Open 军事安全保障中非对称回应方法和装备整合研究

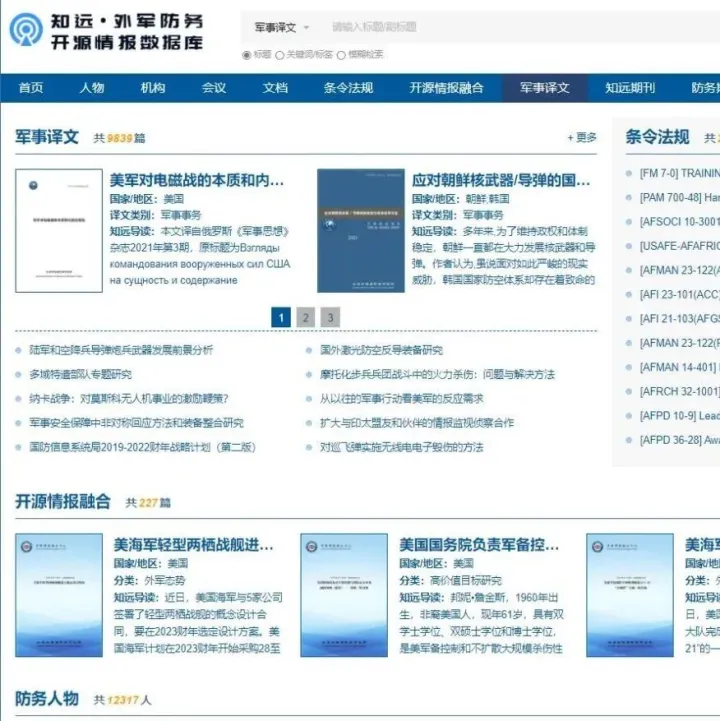136,423
